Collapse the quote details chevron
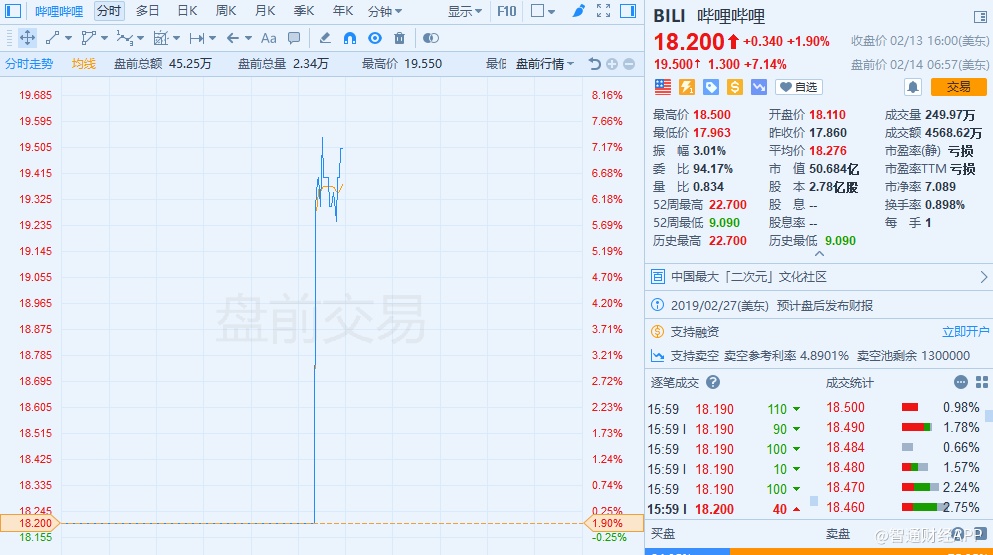Image resolution: width=993 pixels, height=555 pixels. (819, 253)
